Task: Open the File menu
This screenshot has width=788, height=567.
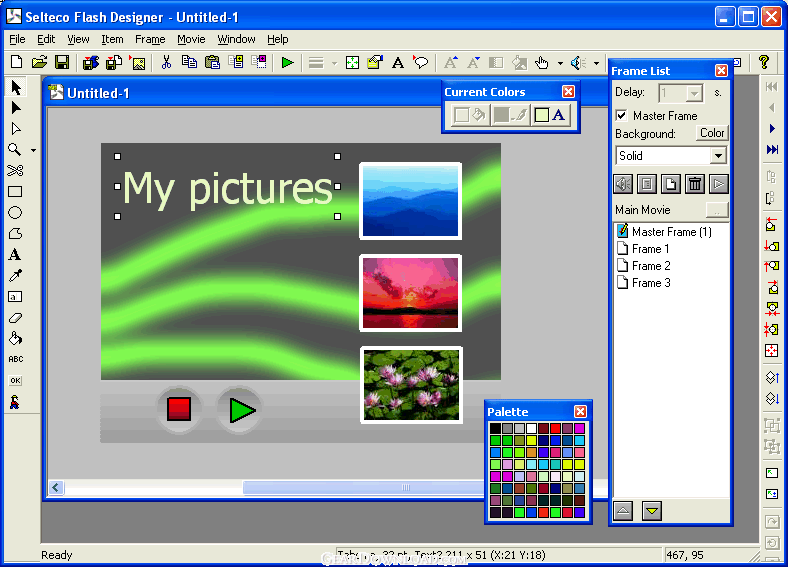Action: click(x=17, y=39)
